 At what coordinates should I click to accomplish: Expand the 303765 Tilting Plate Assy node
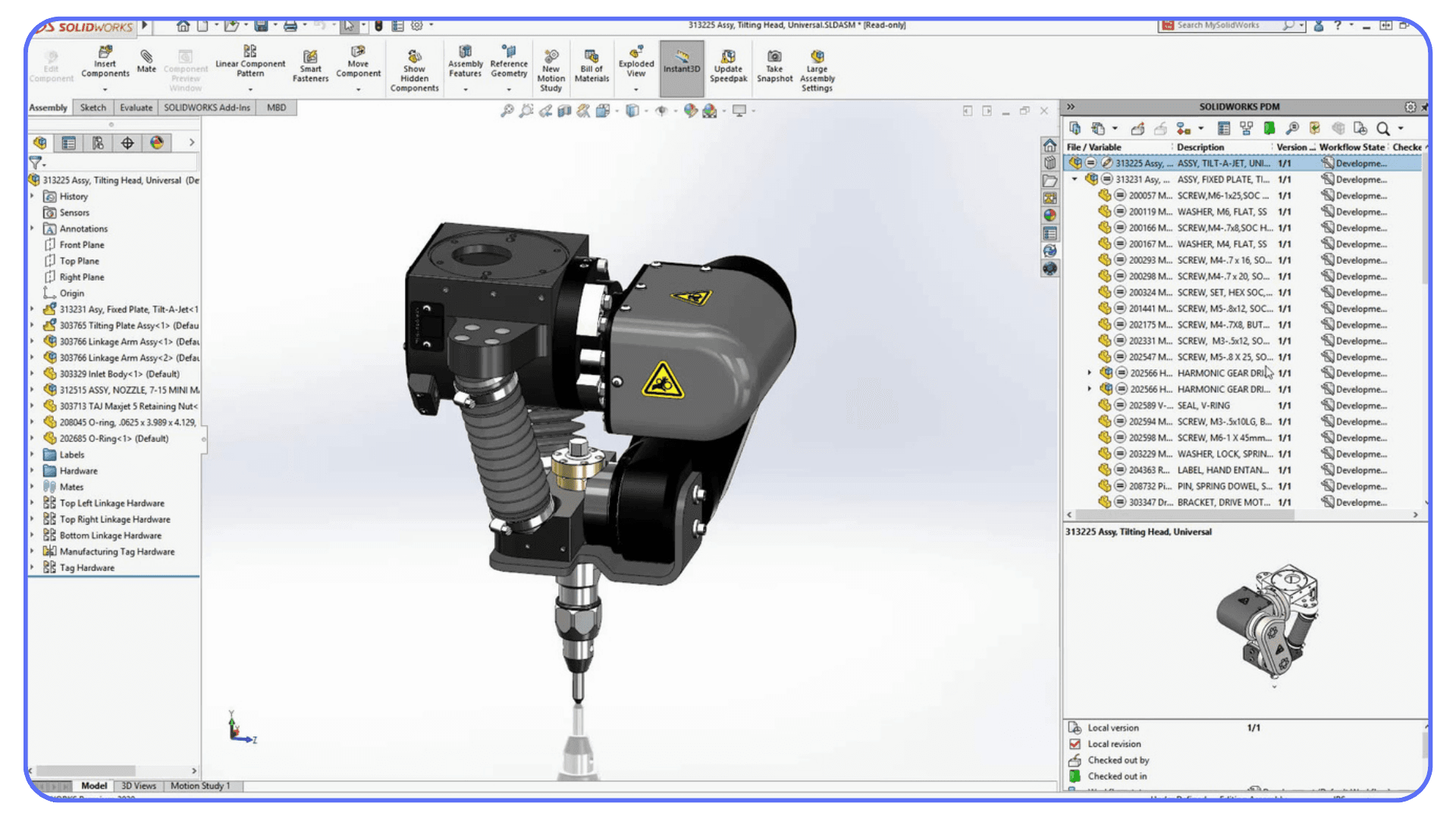point(31,325)
